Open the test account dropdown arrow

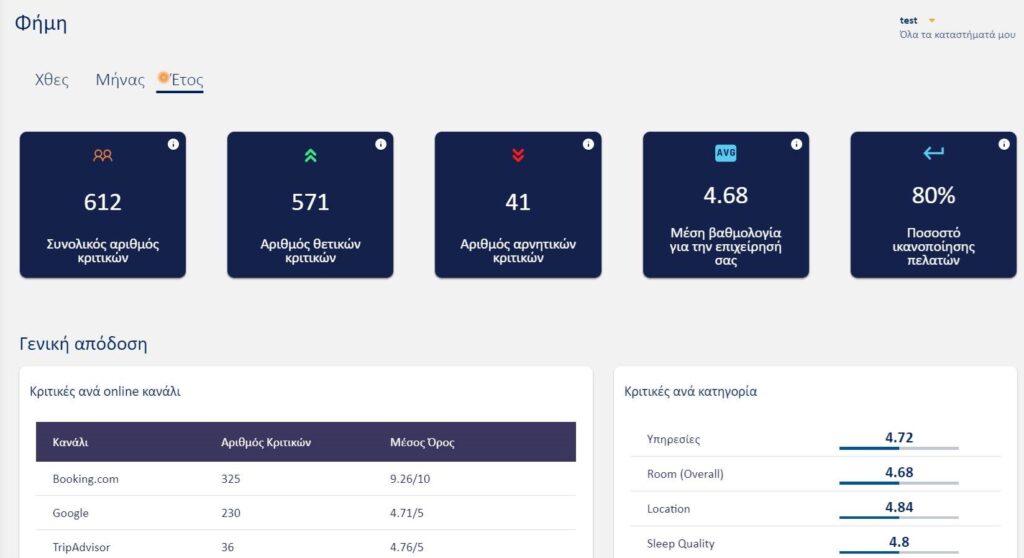click(932, 21)
